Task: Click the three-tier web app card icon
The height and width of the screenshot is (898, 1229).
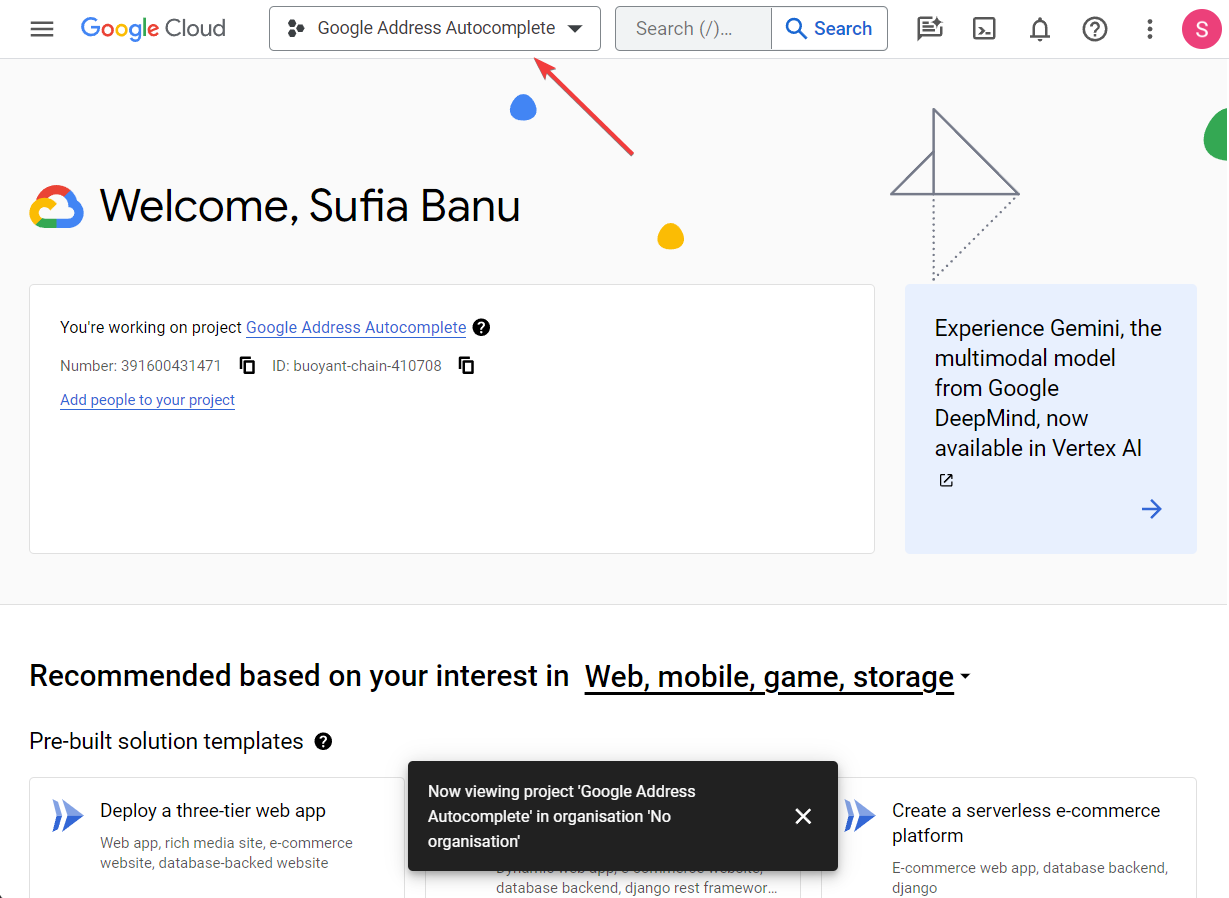Action: tap(68, 815)
